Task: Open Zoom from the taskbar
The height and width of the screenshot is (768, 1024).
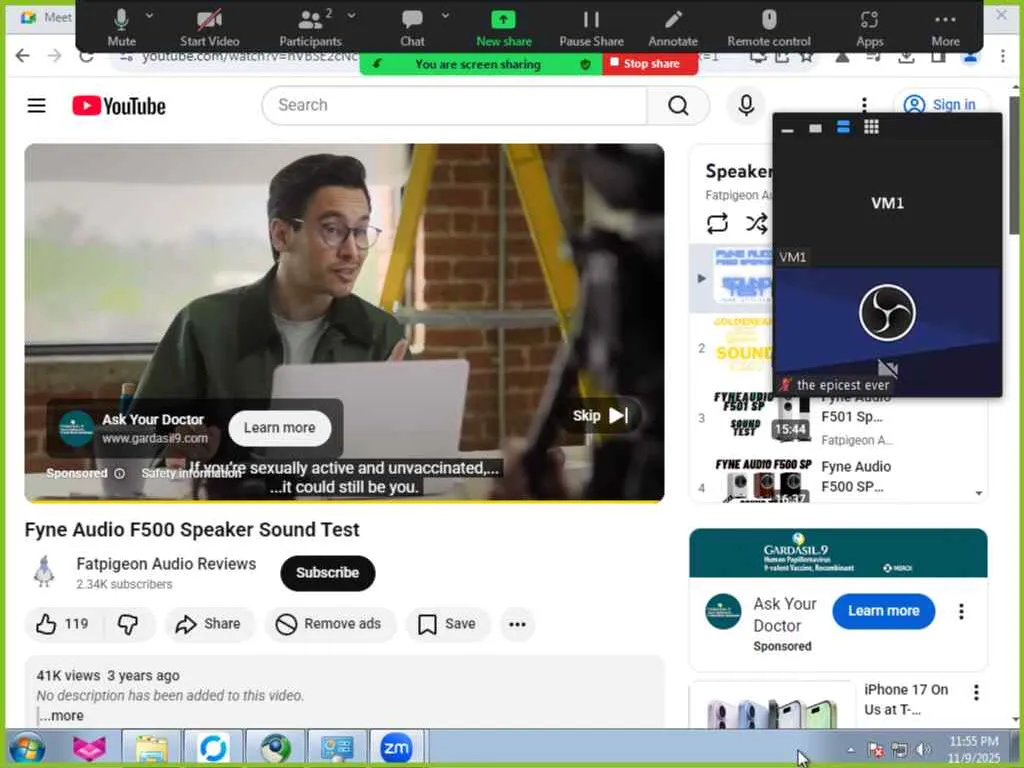Action: [396, 748]
